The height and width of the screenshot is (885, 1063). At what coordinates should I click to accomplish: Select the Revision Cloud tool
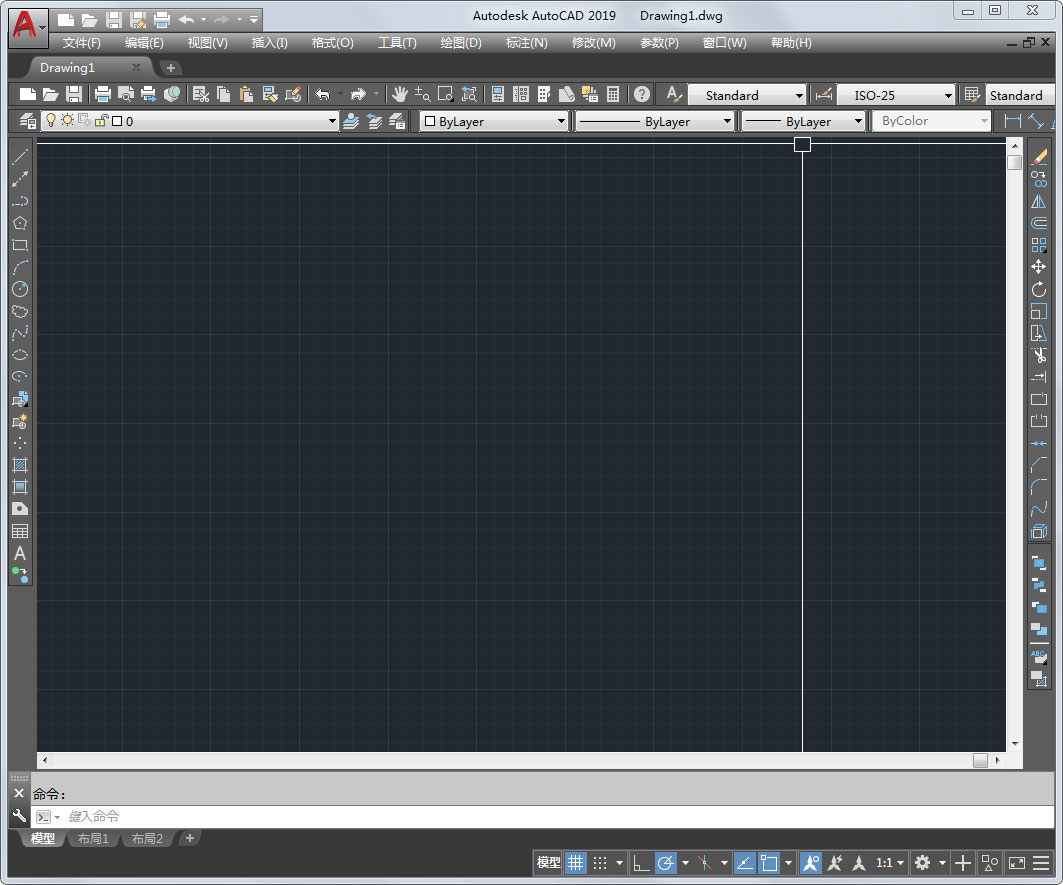pos(19,311)
